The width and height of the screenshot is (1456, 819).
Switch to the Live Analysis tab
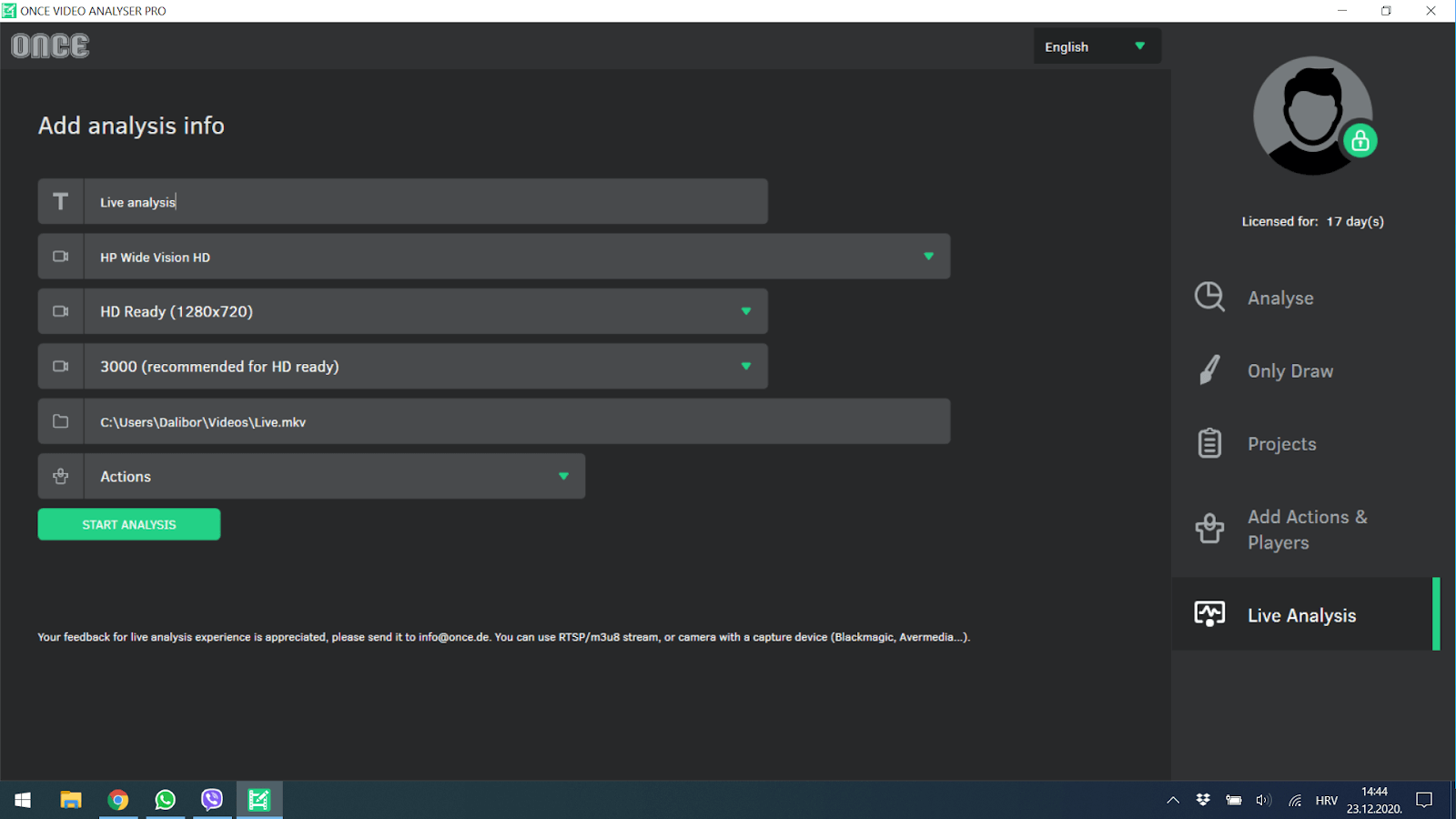click(1301, 614)
